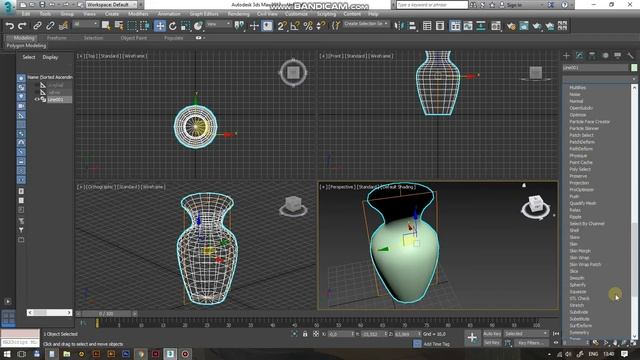
Task: Click the Align tool icon
Action: tap(412, 26)
